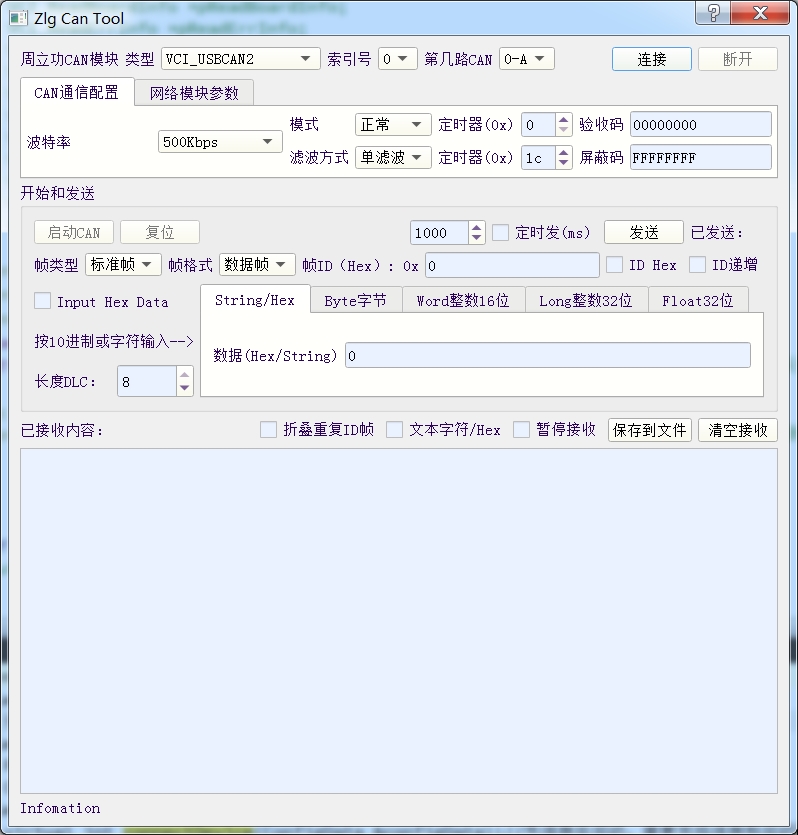798x835 pixels.
Task: Increase the first 定时器(0x) value showing 0
Action: [x=563, y=120]
